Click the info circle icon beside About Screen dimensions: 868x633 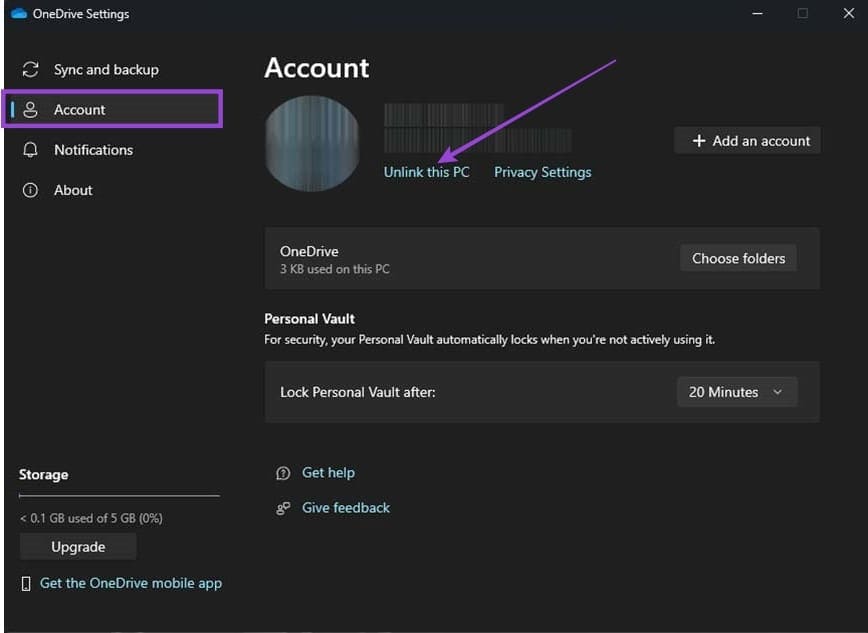30,191
